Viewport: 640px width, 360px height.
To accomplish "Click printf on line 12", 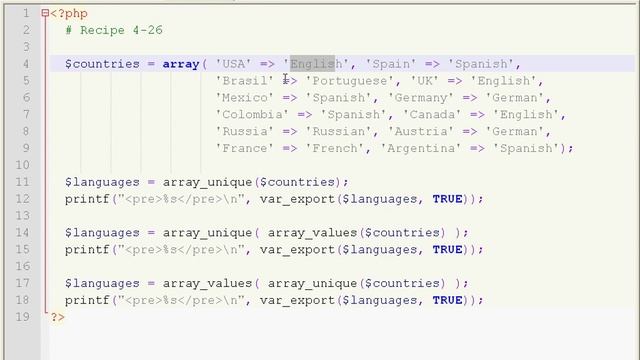I will pos(87,199).
